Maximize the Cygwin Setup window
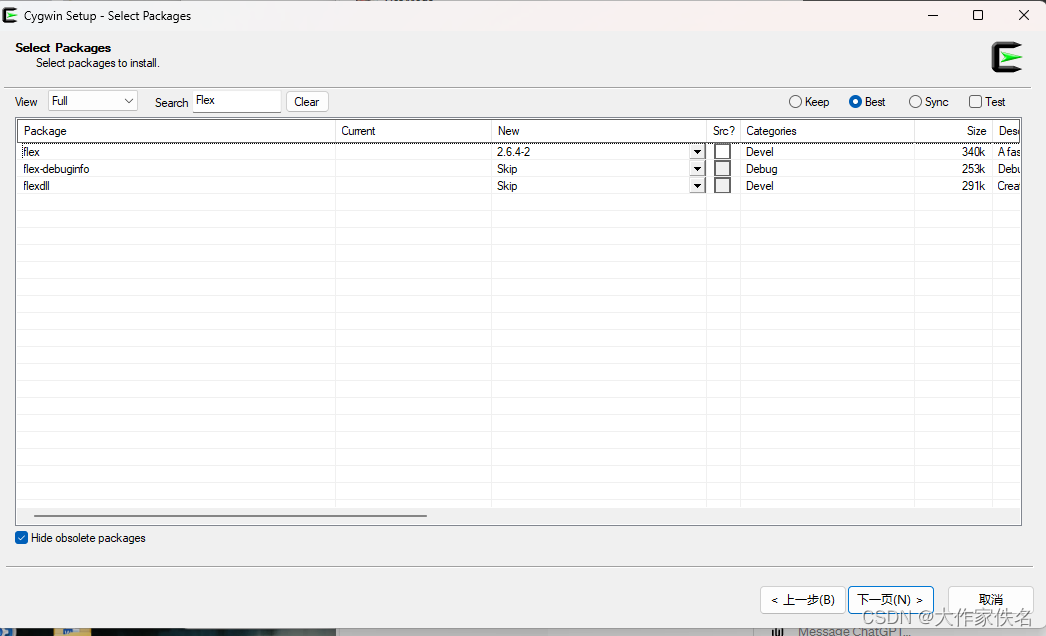The image size is (1046, 636). pyautogui.click(x=978, y=15)
